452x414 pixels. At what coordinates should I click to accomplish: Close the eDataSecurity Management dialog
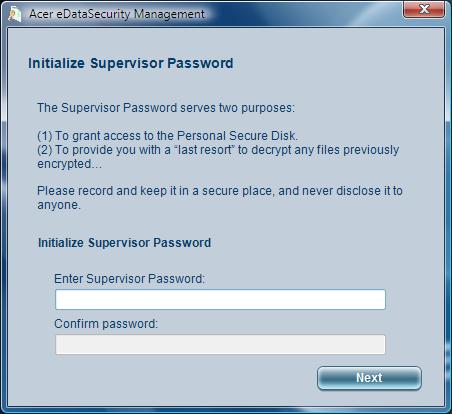coord(424,9)
